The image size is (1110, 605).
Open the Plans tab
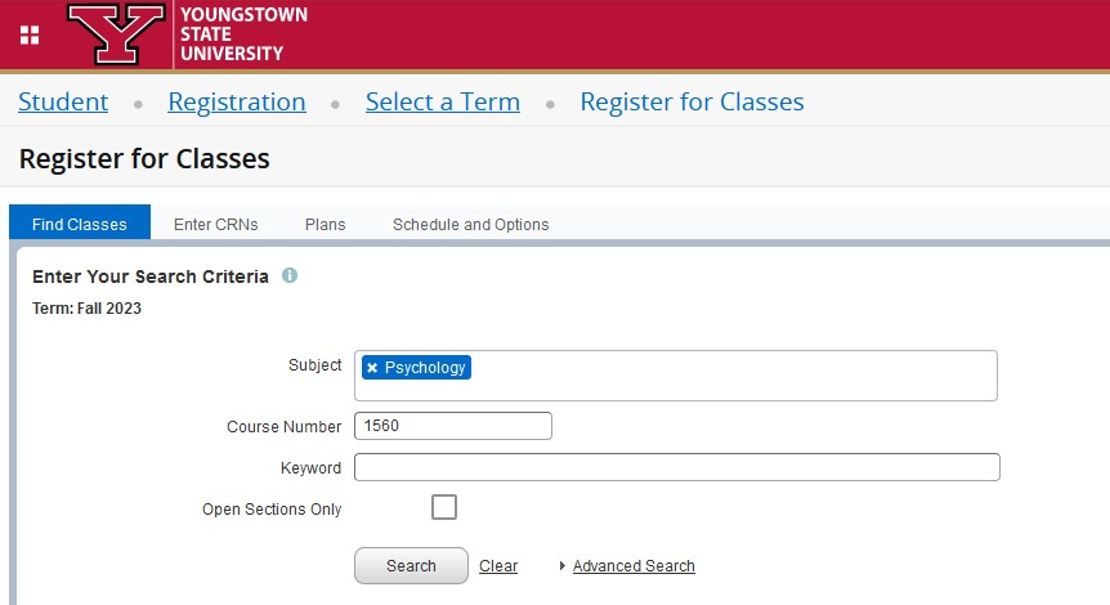(x=325, y=224)
